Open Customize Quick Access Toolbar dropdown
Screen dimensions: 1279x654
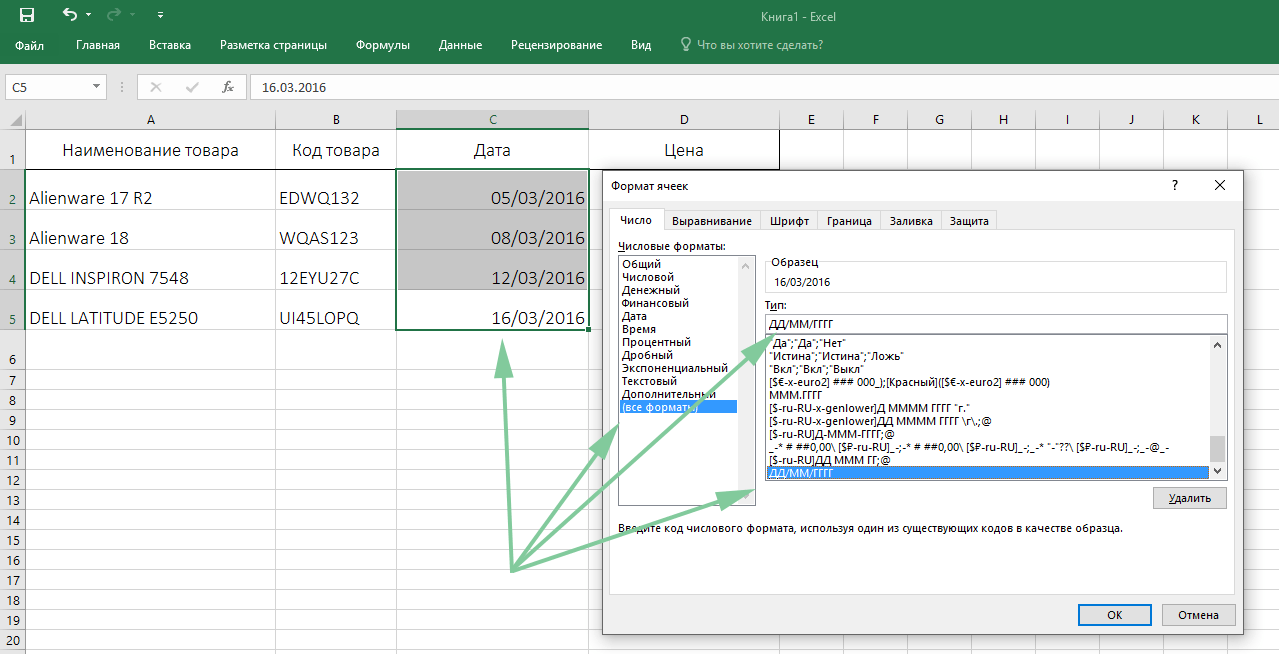[x=162, y=16]
